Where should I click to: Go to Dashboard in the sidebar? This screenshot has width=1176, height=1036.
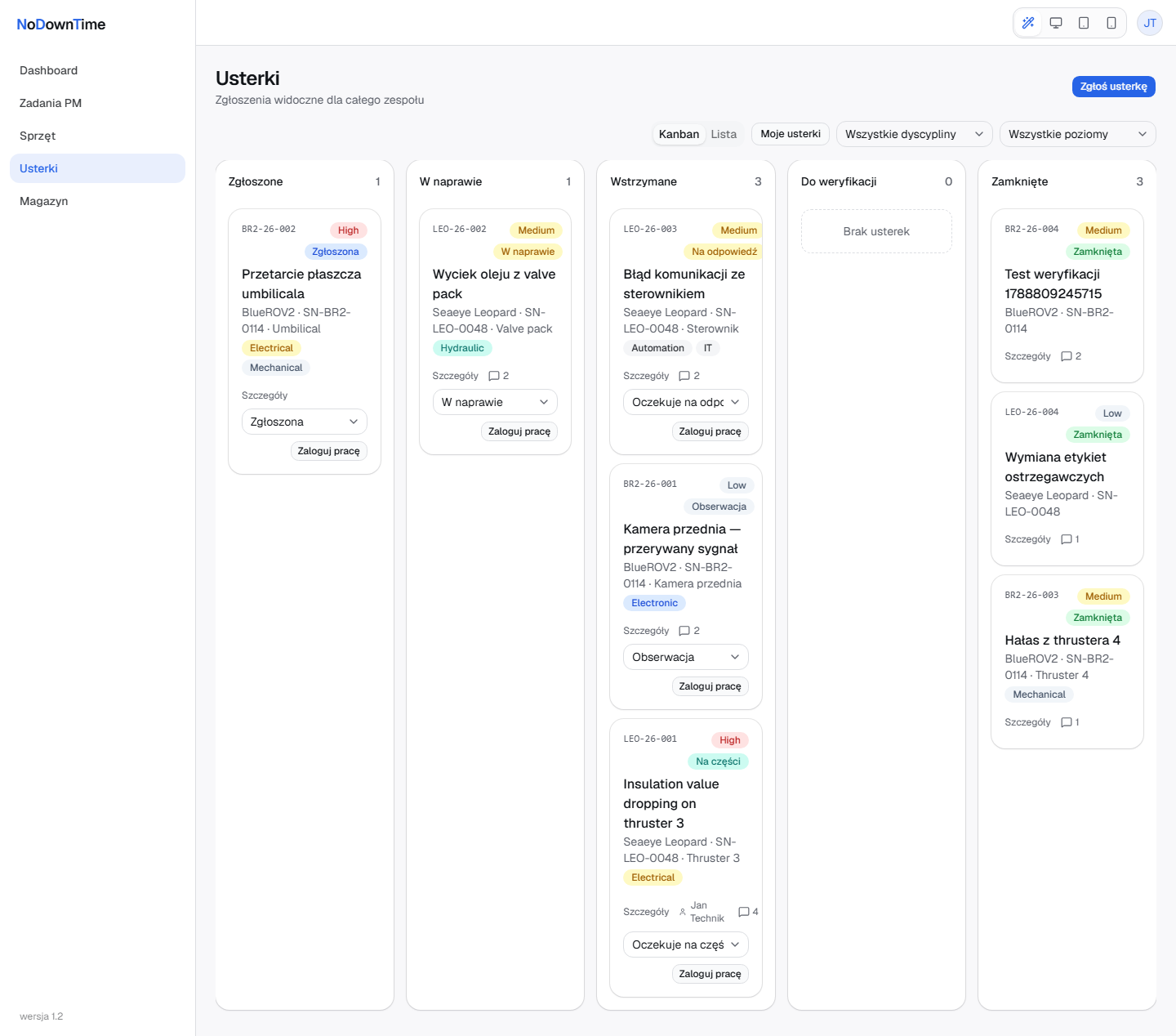pyautogui.click(x=97, y=70)
